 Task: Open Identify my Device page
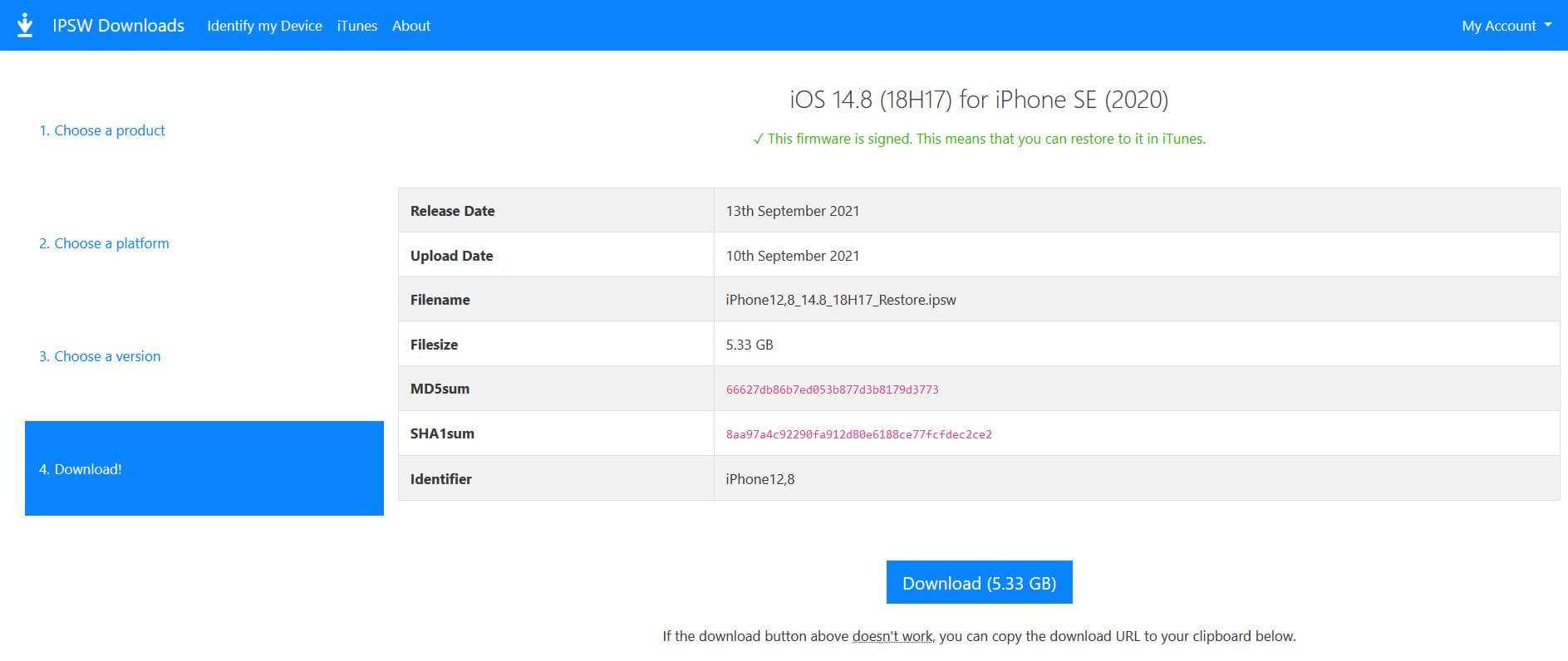264,26
